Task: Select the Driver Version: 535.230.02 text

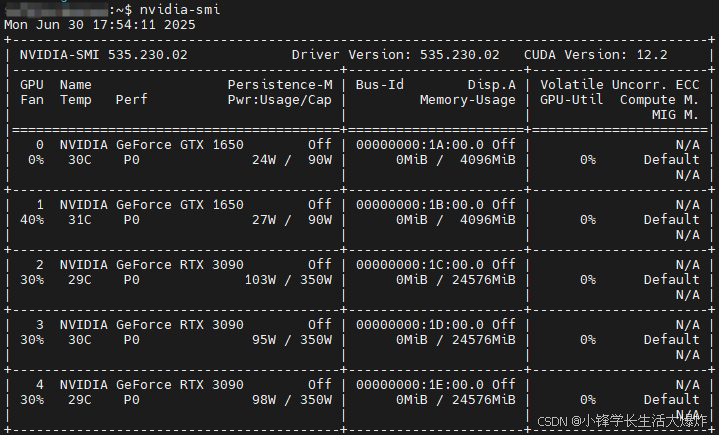Action: click(x=396, y=55)
